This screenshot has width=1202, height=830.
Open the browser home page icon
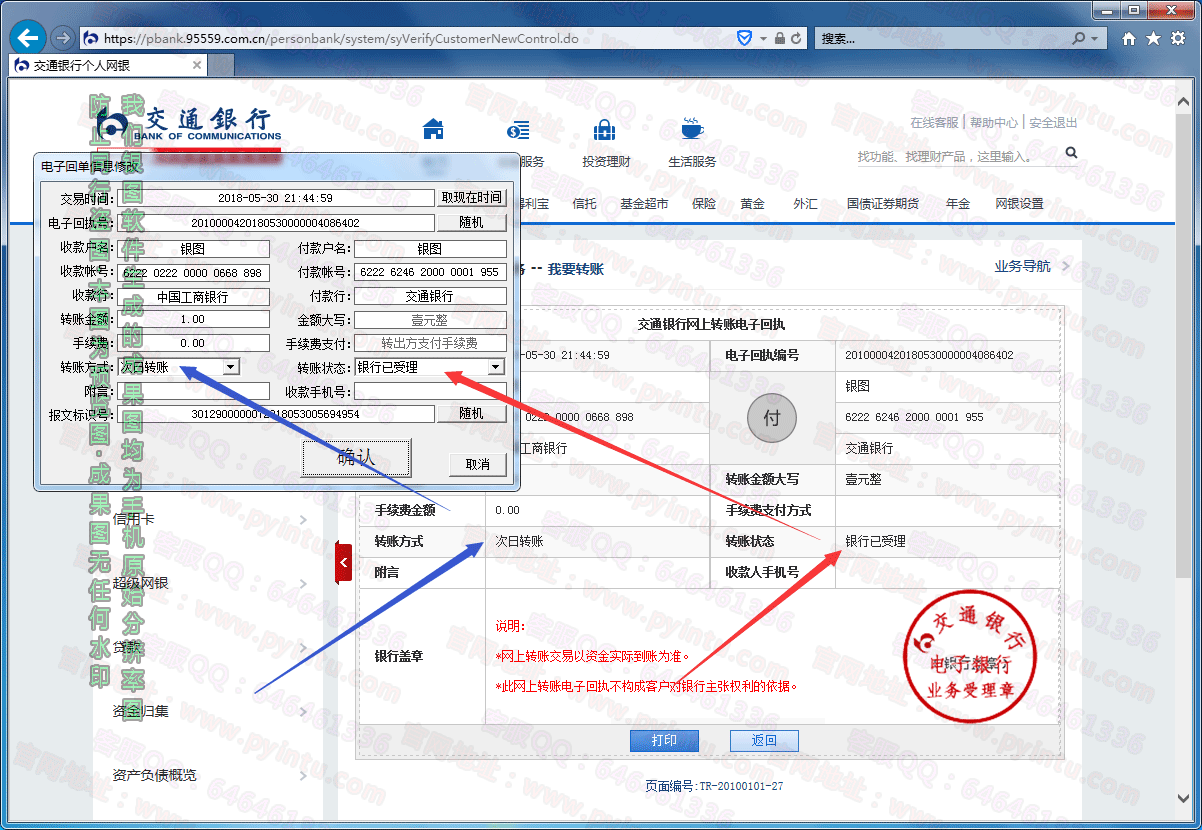[1129, 38]
